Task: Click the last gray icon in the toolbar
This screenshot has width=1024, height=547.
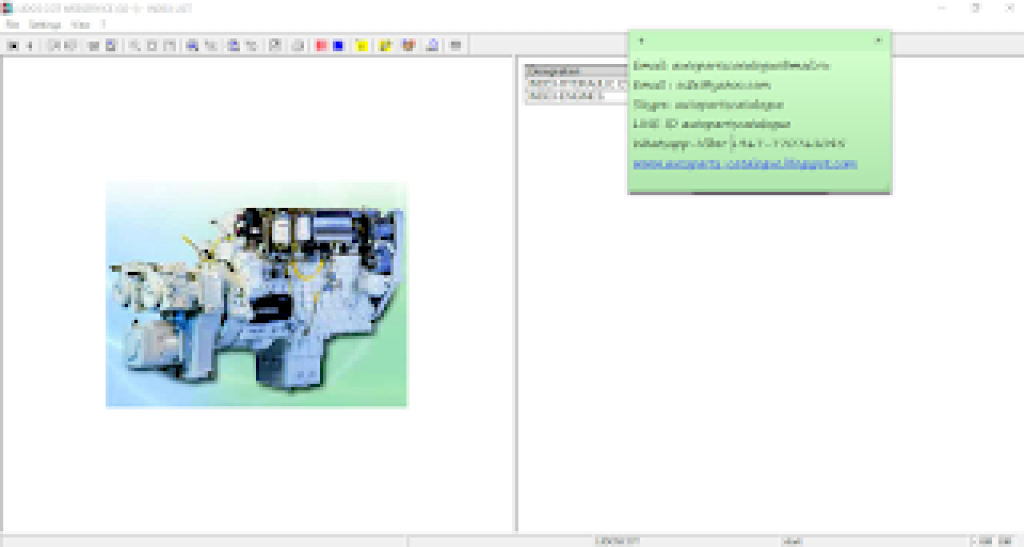Action: pyautogui.click(x=456, y=46)
